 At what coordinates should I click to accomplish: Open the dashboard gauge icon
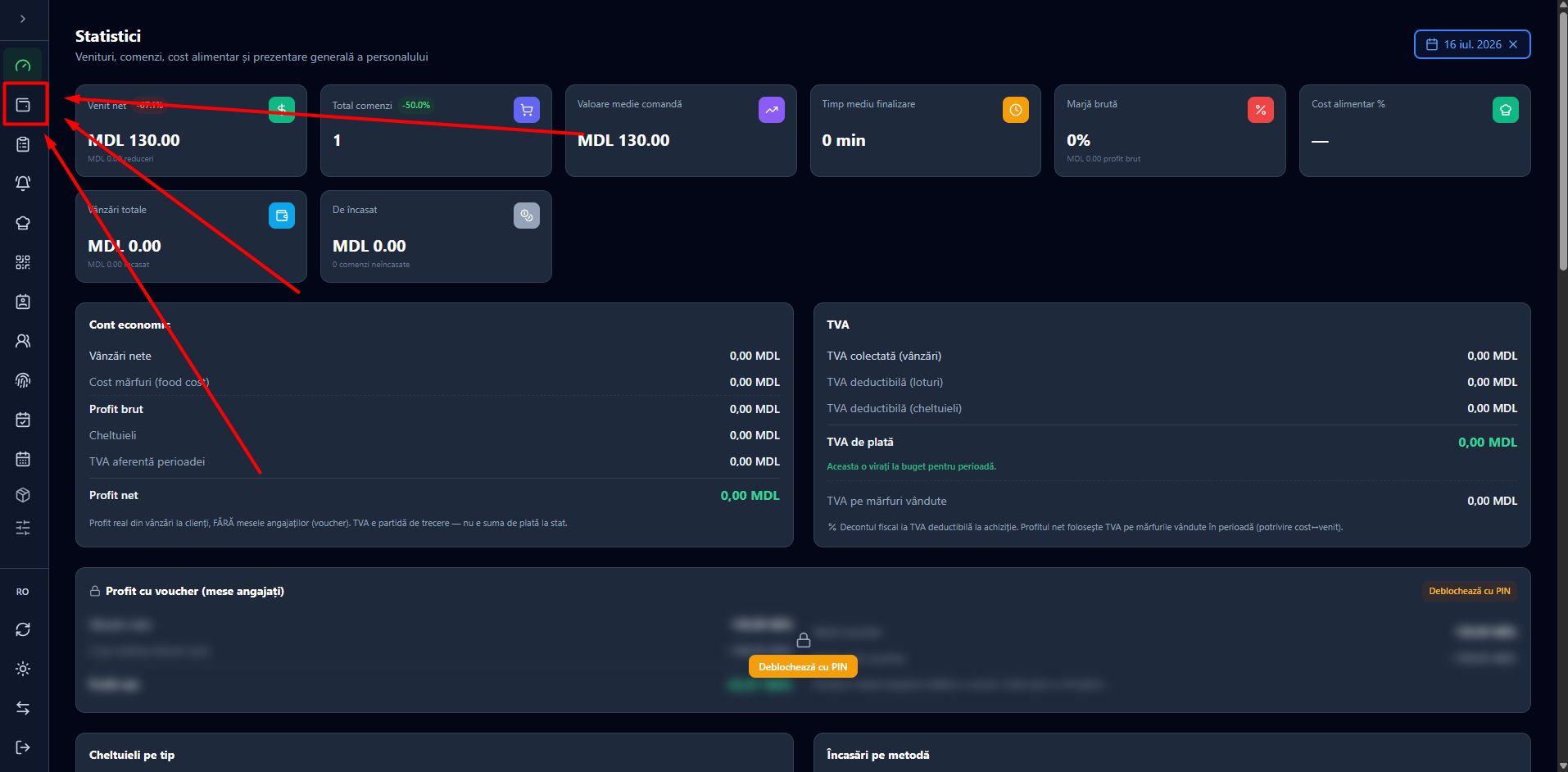(23, 66)
